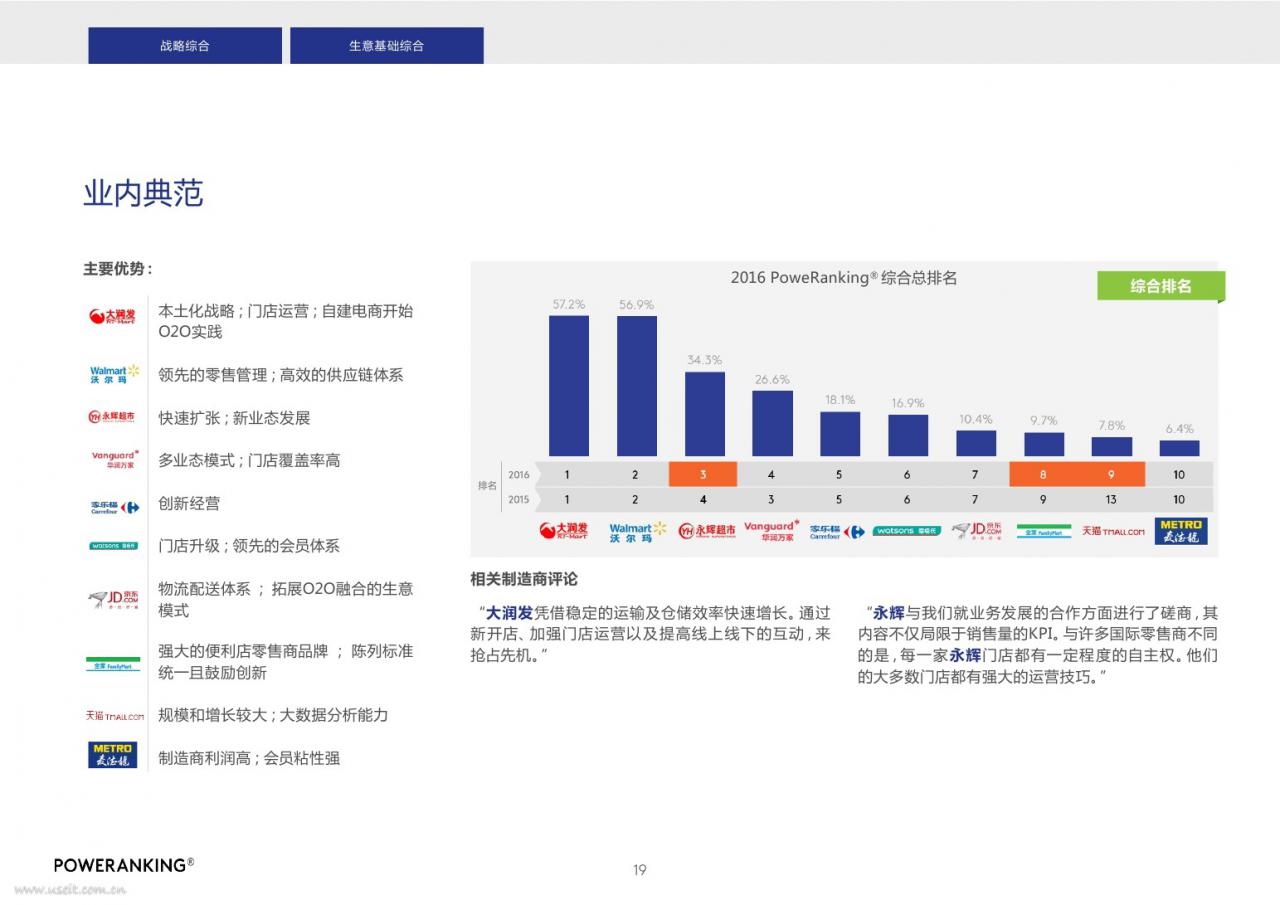Click the 18.1% bar in the chart

(840, 434)
